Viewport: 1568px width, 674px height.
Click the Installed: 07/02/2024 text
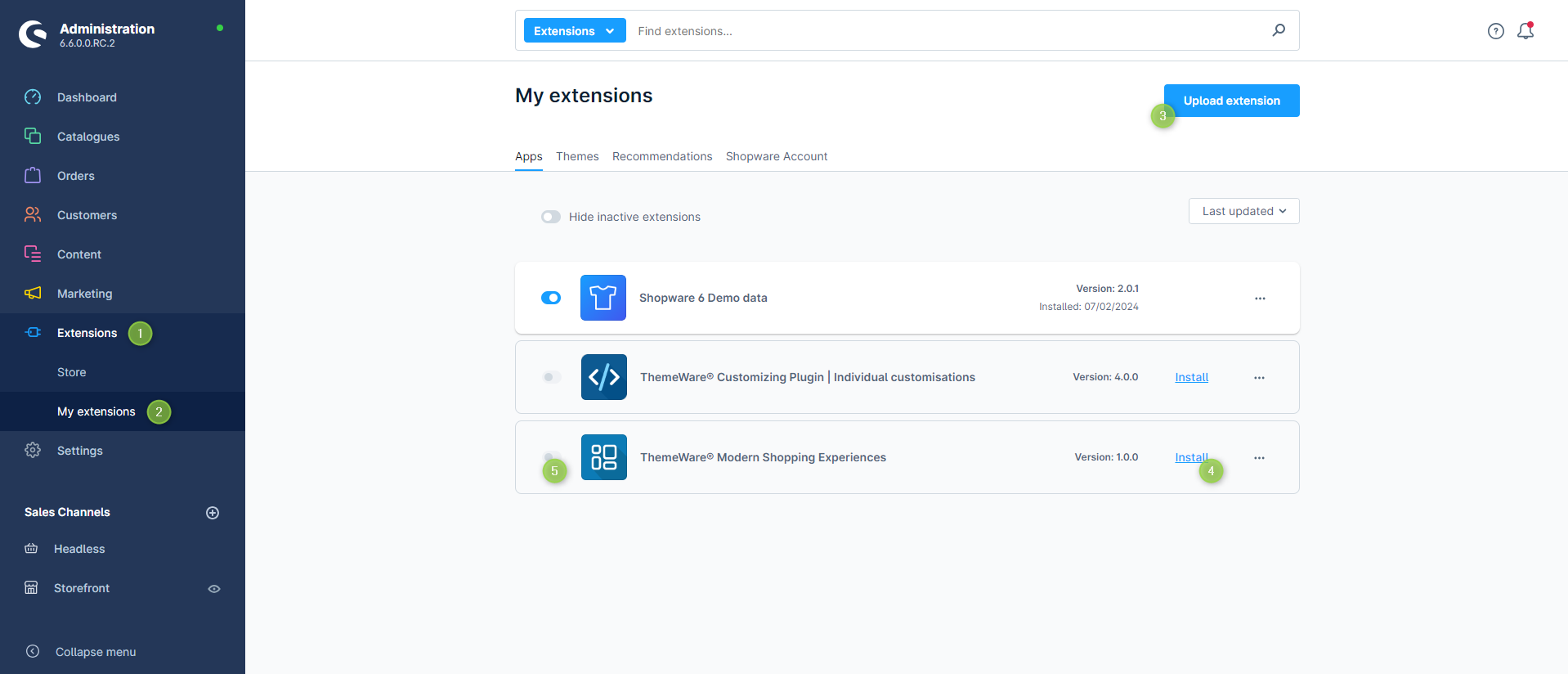[x=1089, y=307]
